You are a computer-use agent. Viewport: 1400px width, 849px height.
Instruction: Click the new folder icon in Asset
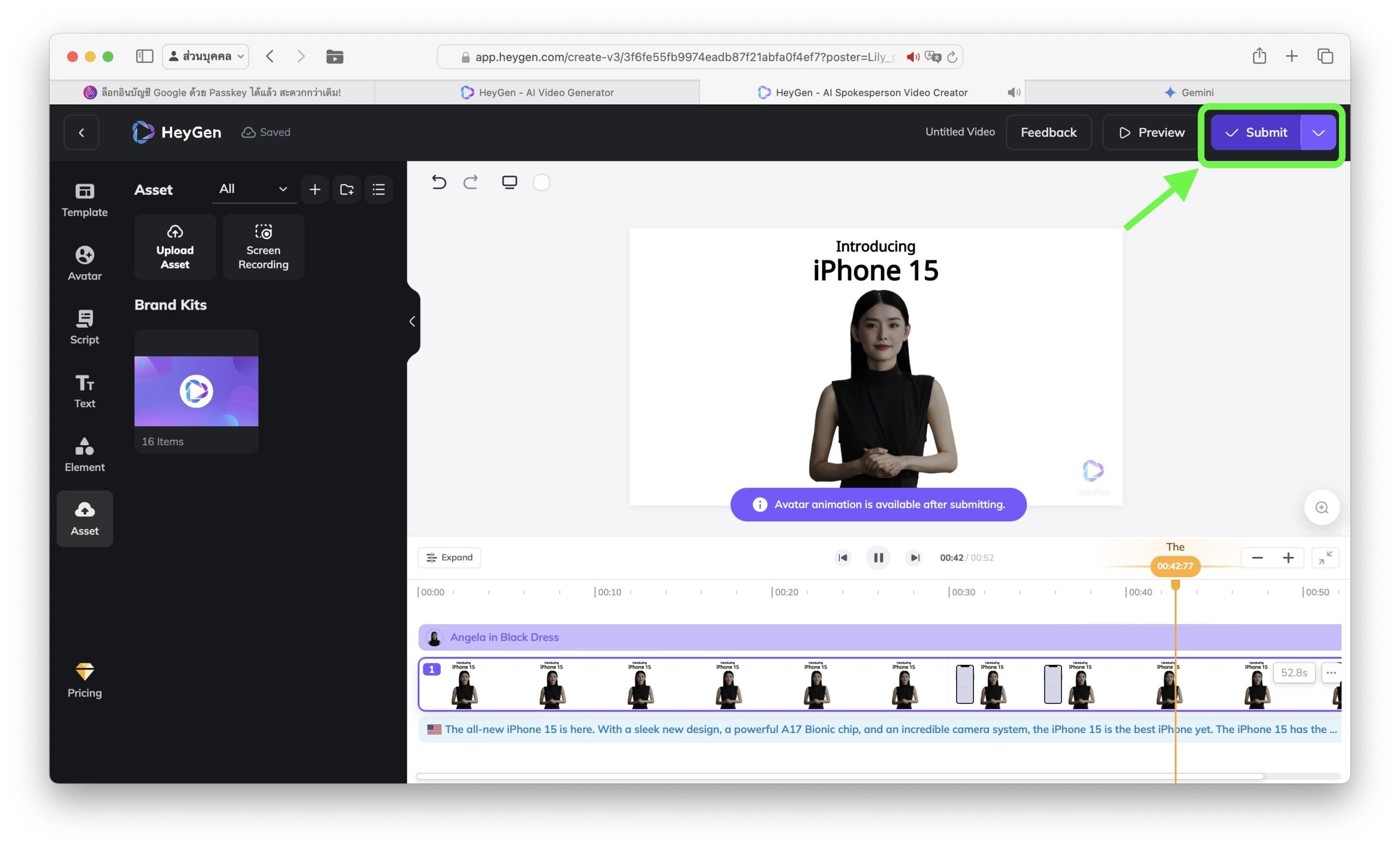(x=347, y=189)
